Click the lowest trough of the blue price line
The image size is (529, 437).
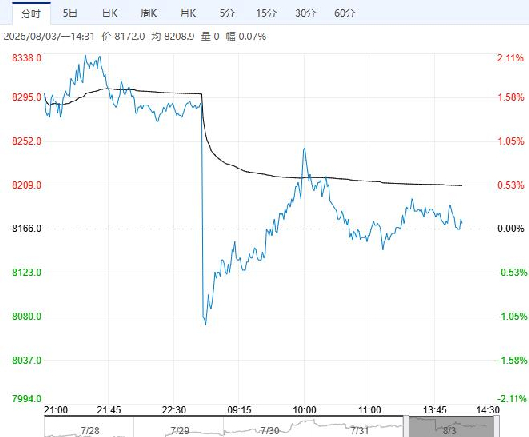click(205, 324)
